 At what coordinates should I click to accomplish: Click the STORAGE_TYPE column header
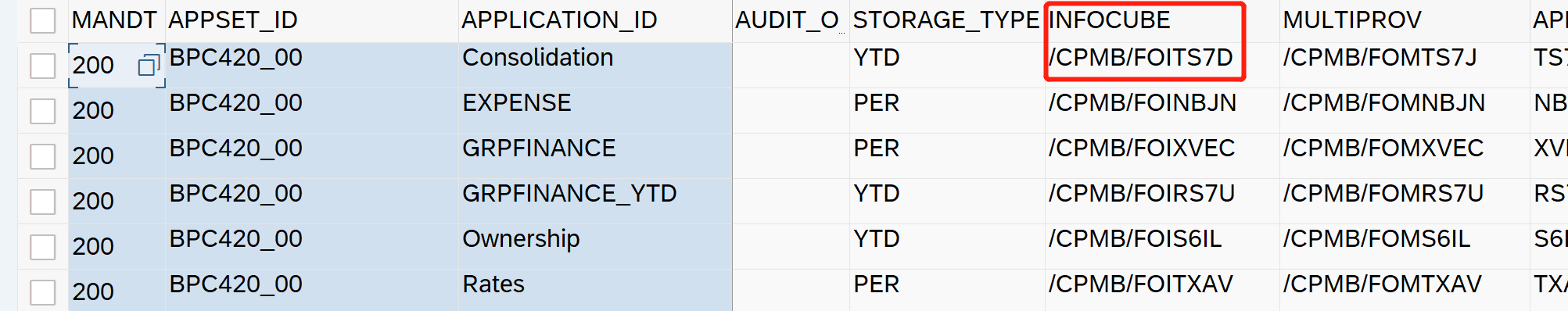tap(946, 20)
